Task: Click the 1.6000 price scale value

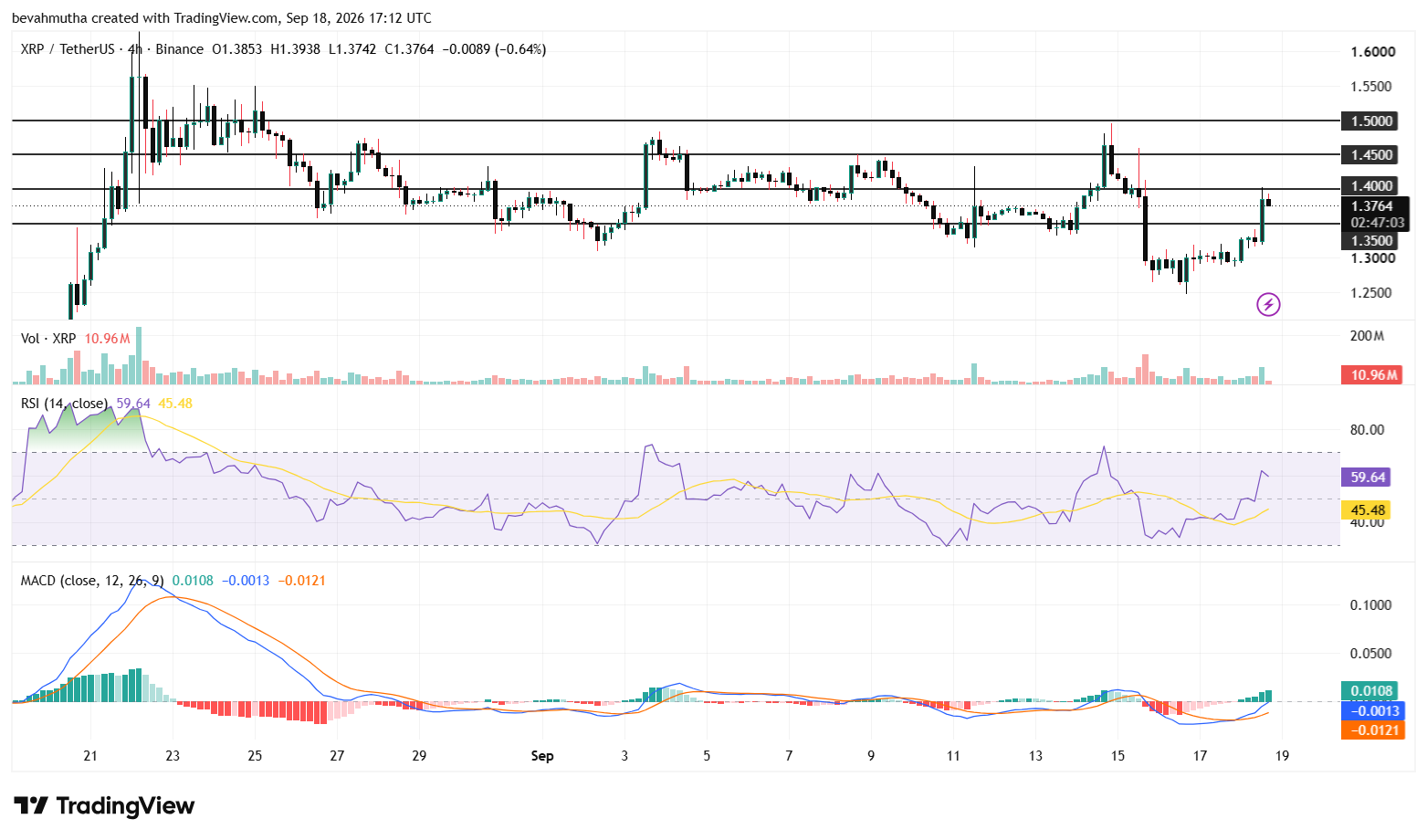Action: [x=1372, y=52]
